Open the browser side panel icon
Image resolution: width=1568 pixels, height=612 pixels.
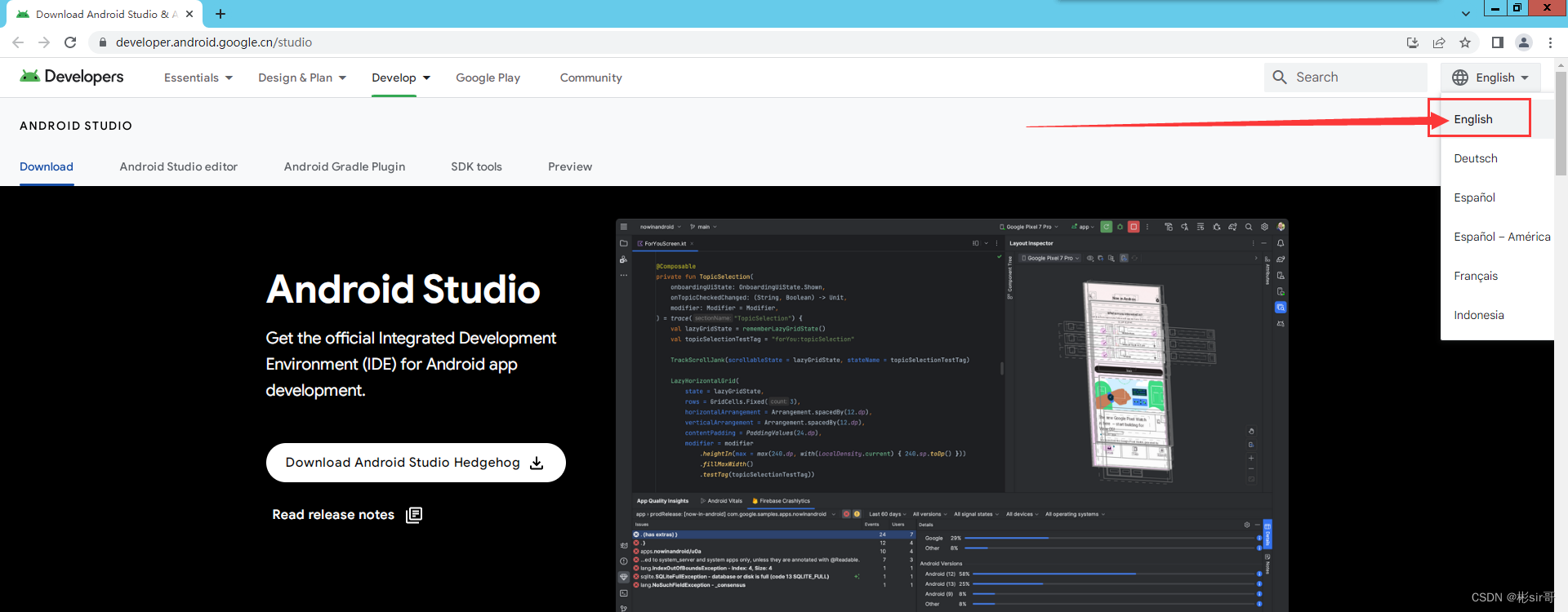pyautogui.click(x=1497, y=42)
